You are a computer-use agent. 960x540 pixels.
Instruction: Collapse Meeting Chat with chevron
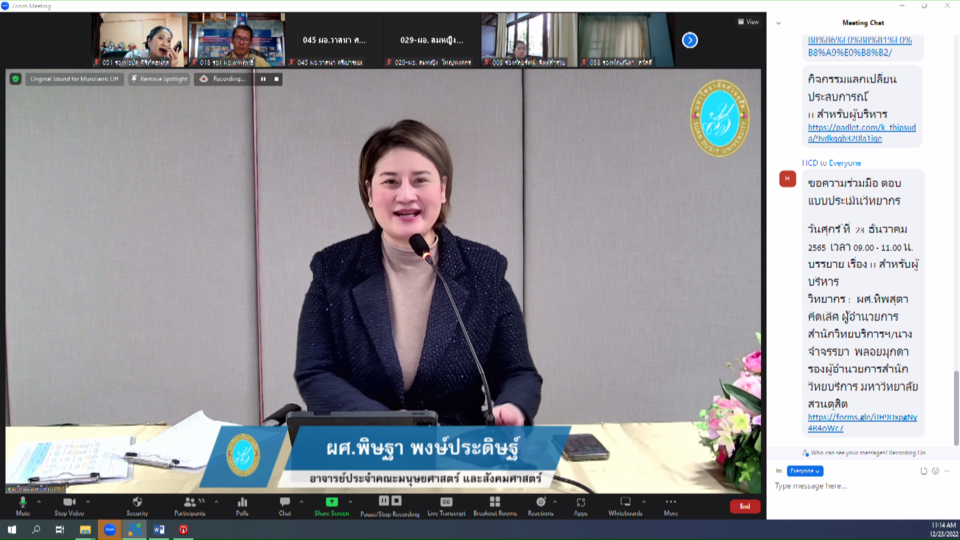(x=778, y=23)
